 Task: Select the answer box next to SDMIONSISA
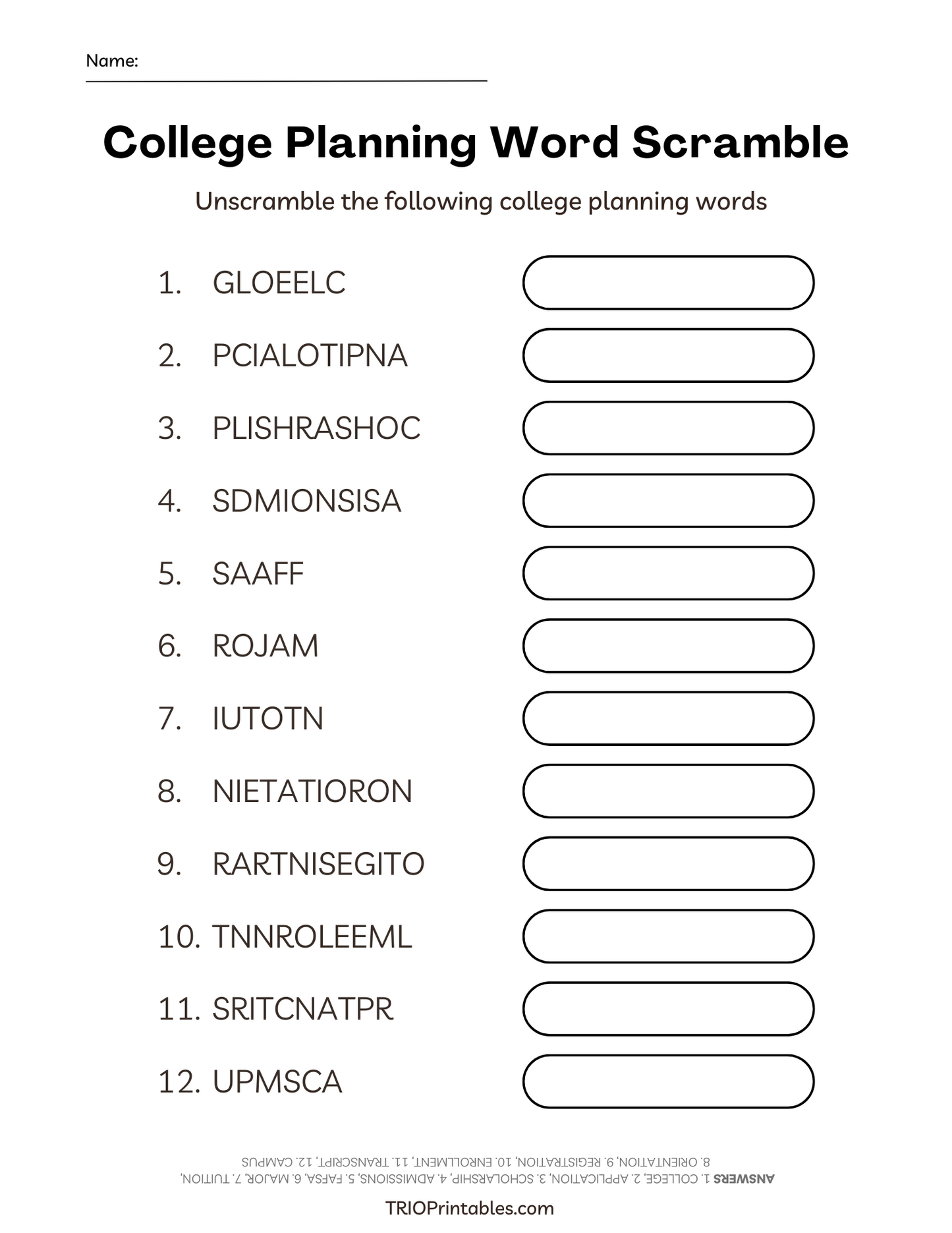tap(668, 500)
